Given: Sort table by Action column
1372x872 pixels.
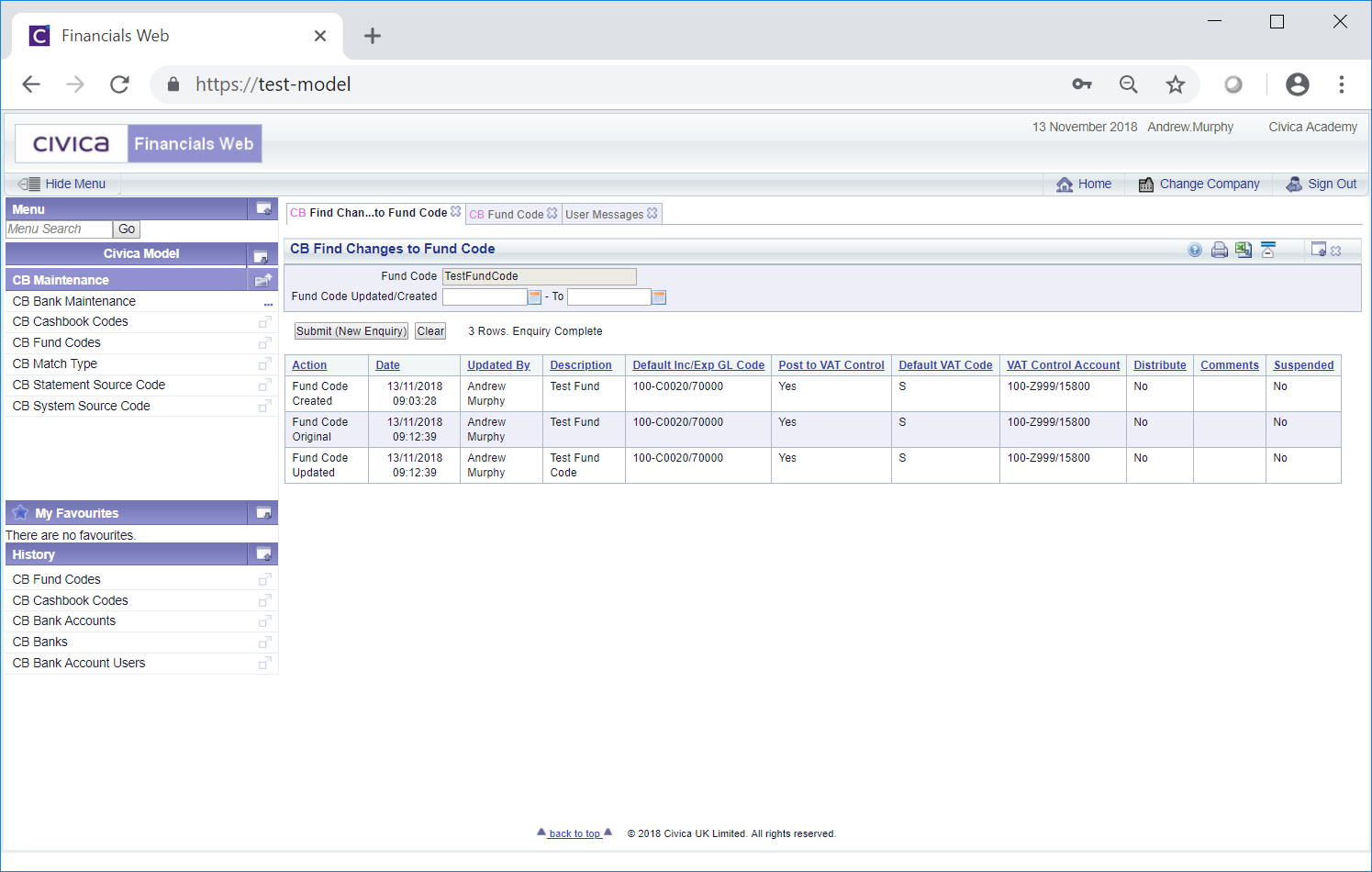Looking at the screenshot, I should (x=309, y=365).
